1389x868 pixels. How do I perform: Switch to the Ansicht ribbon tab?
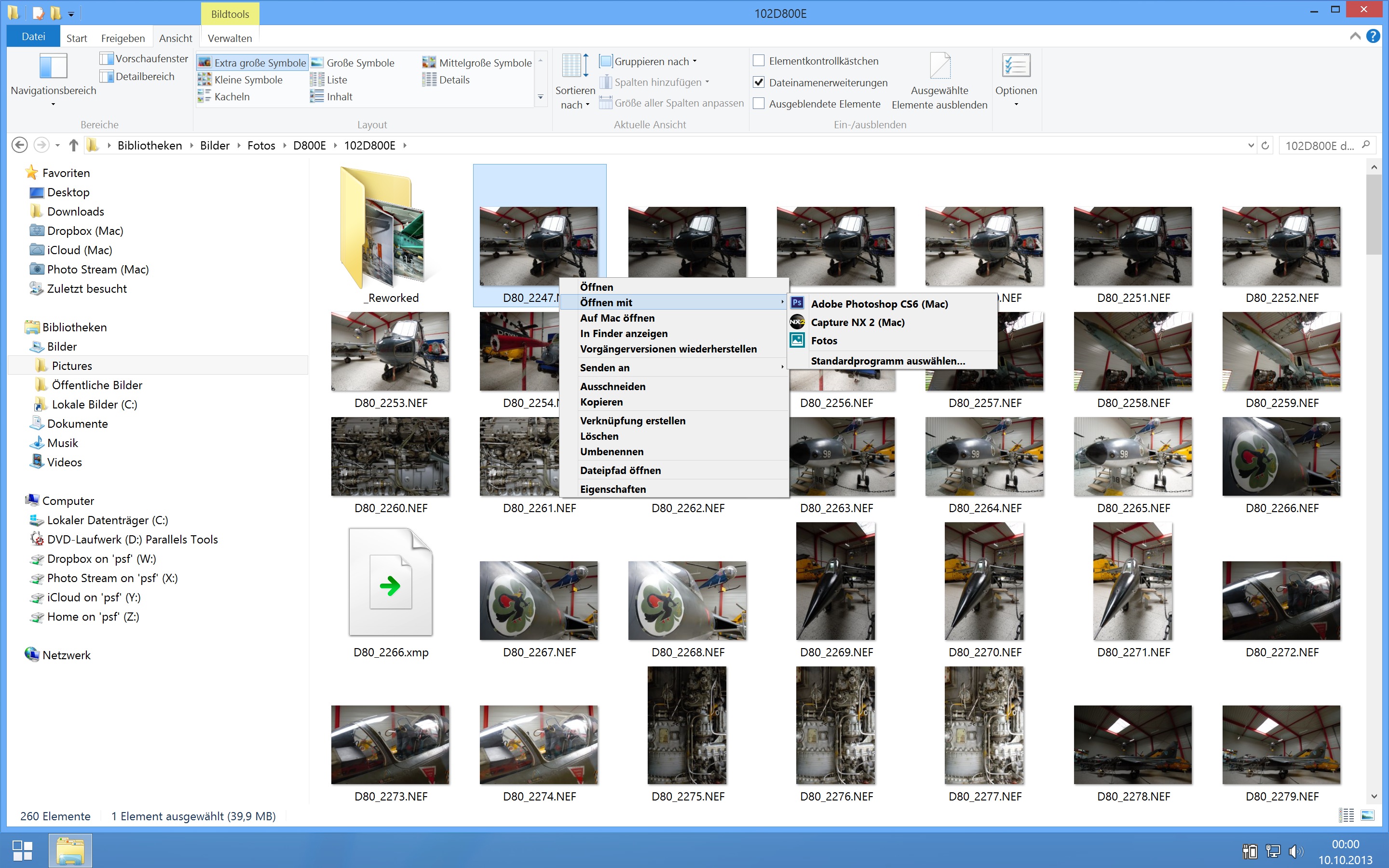pos(175,38)
